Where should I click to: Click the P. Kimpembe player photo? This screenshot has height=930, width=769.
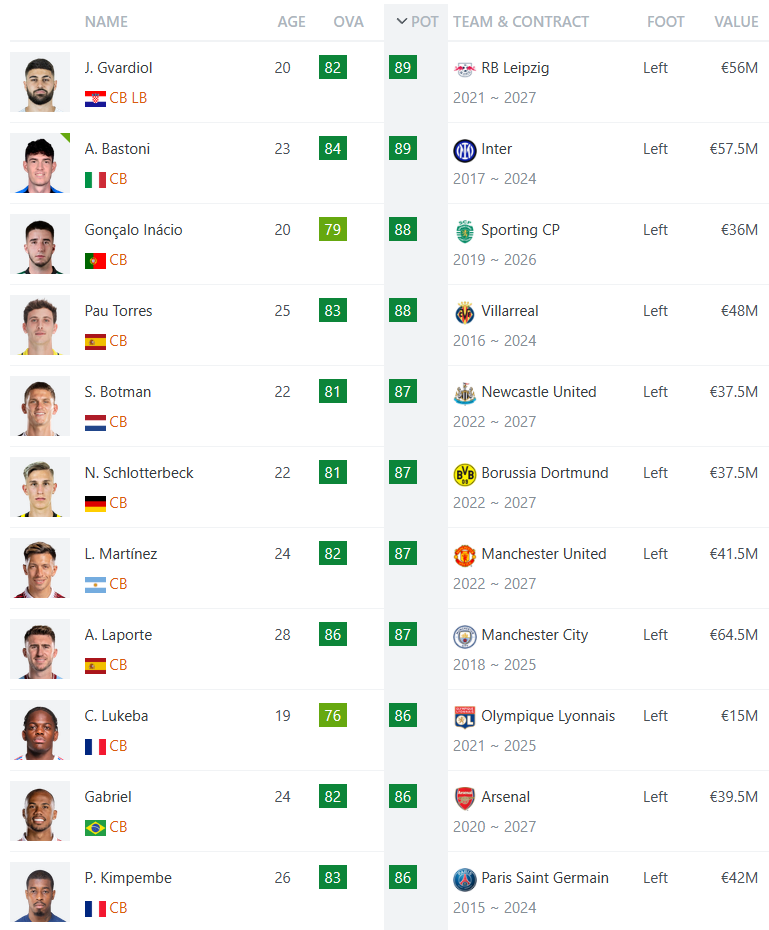(40, 892)
